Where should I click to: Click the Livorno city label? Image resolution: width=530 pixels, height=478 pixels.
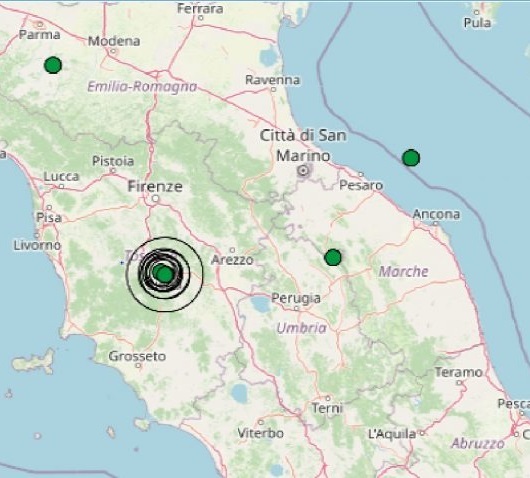coord(37,245)
